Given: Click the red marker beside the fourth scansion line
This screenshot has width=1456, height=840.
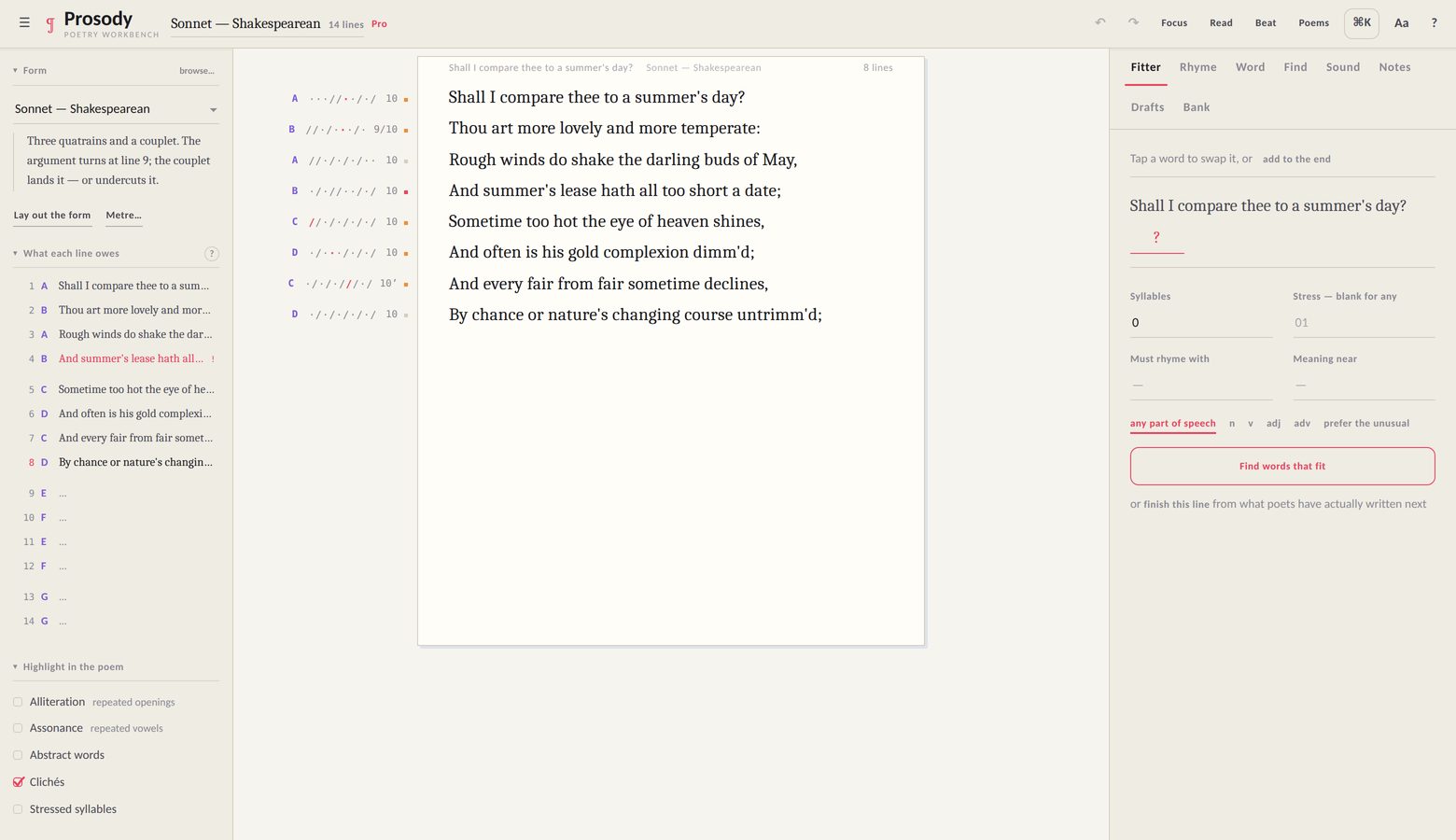Looking at the screenshot, I should [x=406, y=191].
